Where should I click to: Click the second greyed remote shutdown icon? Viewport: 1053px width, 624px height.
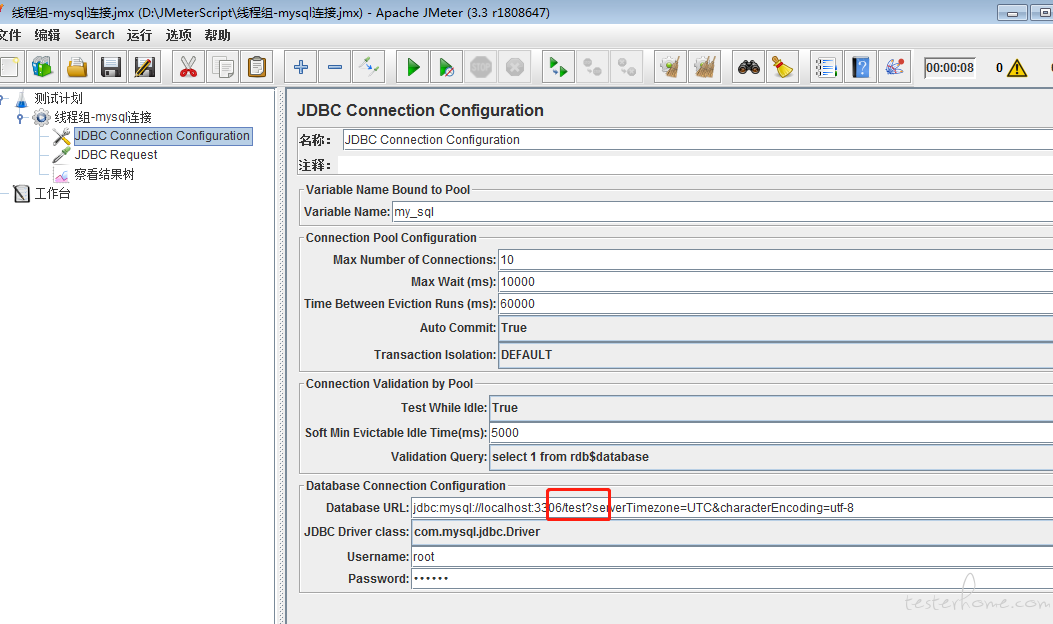click(x=627, y=67)
